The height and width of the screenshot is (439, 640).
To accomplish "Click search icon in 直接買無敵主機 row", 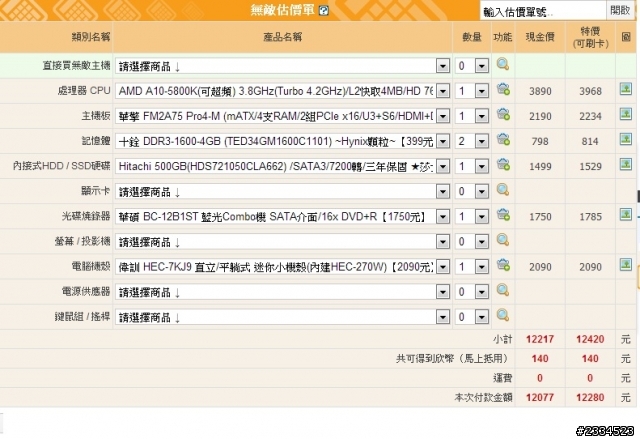I will click(503, 64).
